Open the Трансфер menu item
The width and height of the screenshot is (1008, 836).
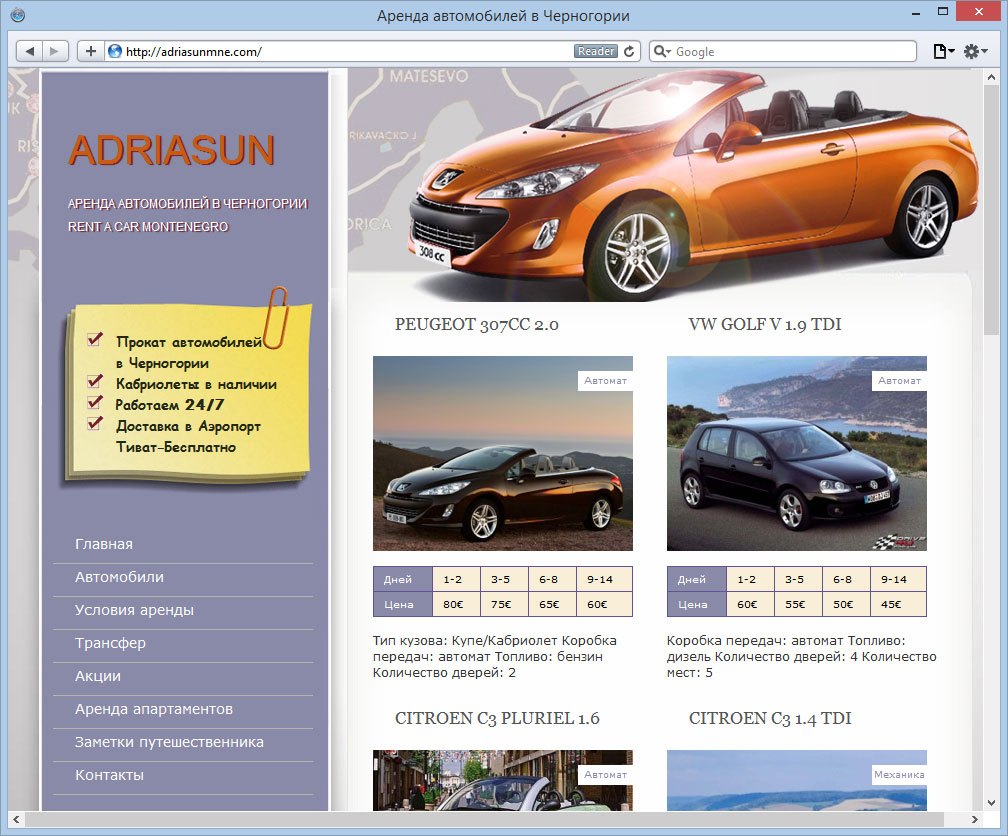tap(110, 643)
